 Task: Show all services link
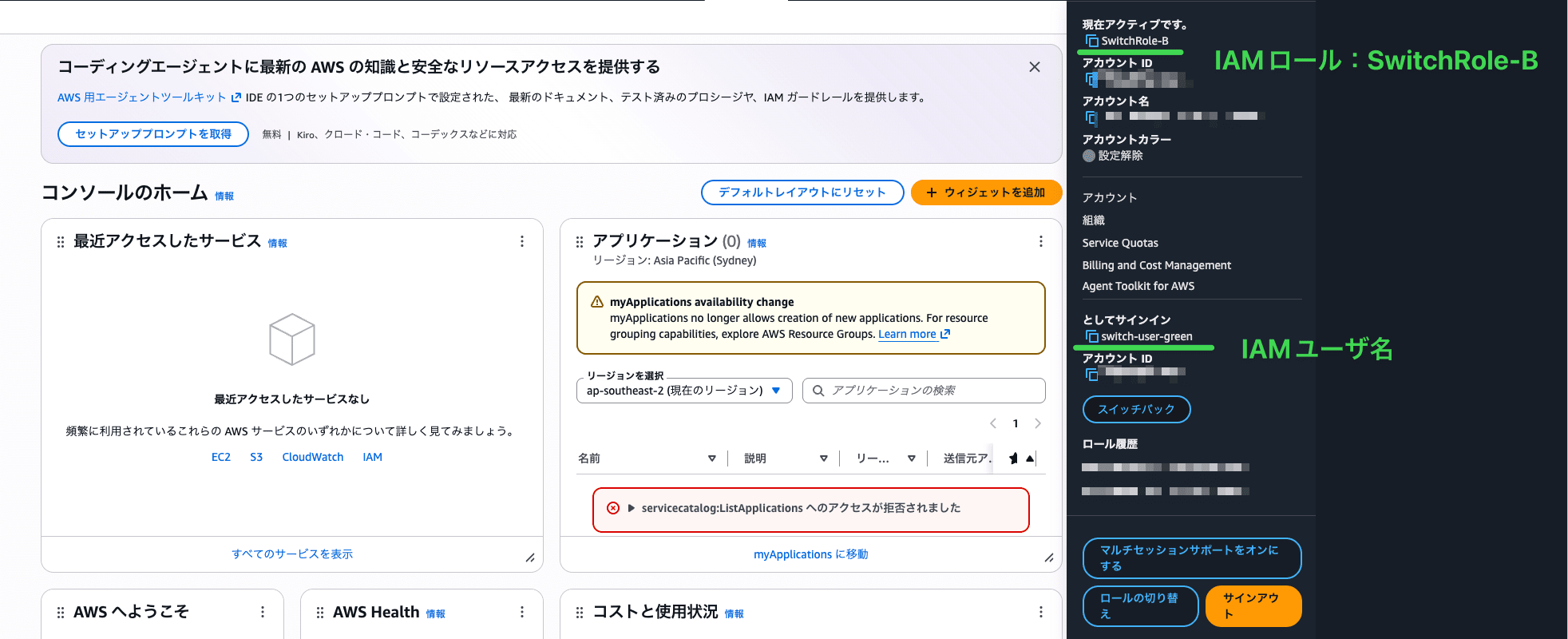coord(292,554)
